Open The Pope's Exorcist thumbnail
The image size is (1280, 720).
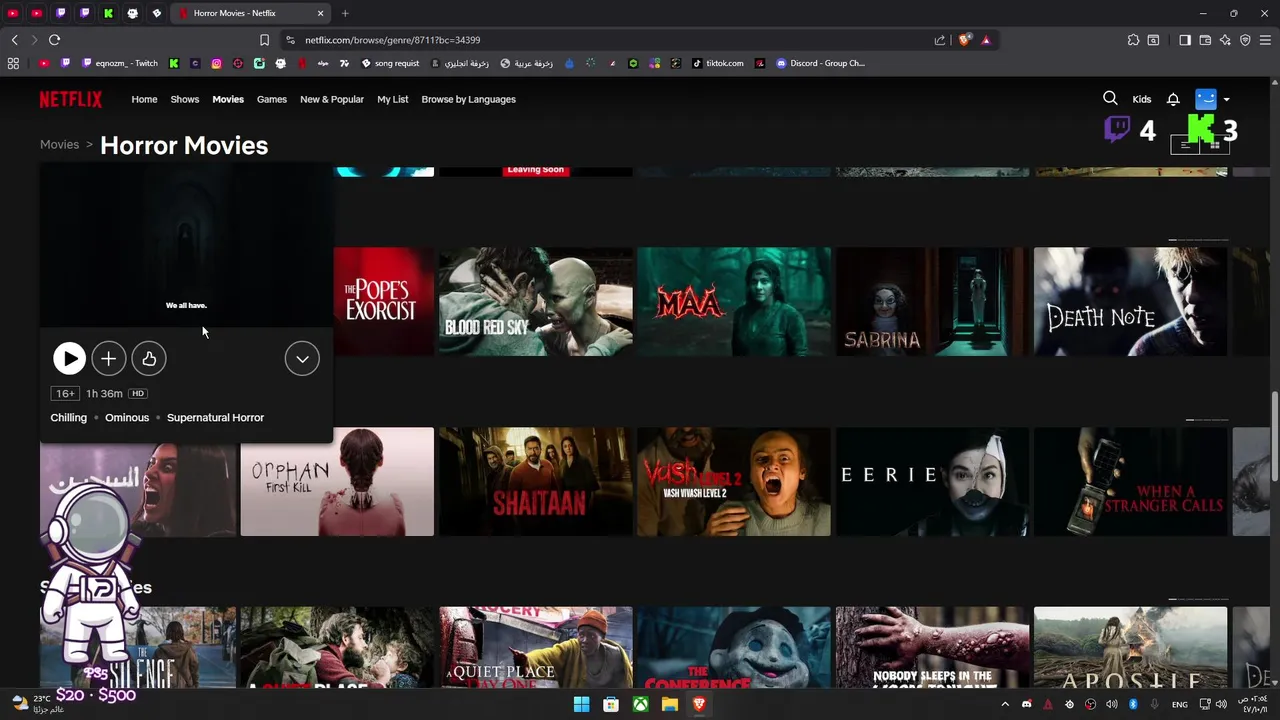(384, 301)
